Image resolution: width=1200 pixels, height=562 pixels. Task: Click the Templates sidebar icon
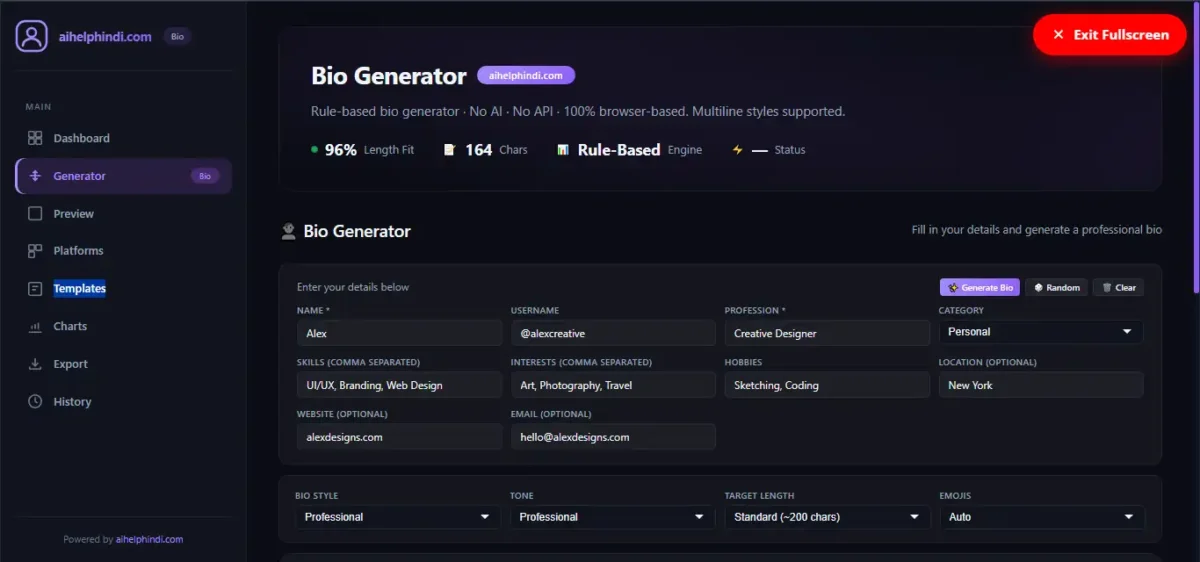pos(35,289)
